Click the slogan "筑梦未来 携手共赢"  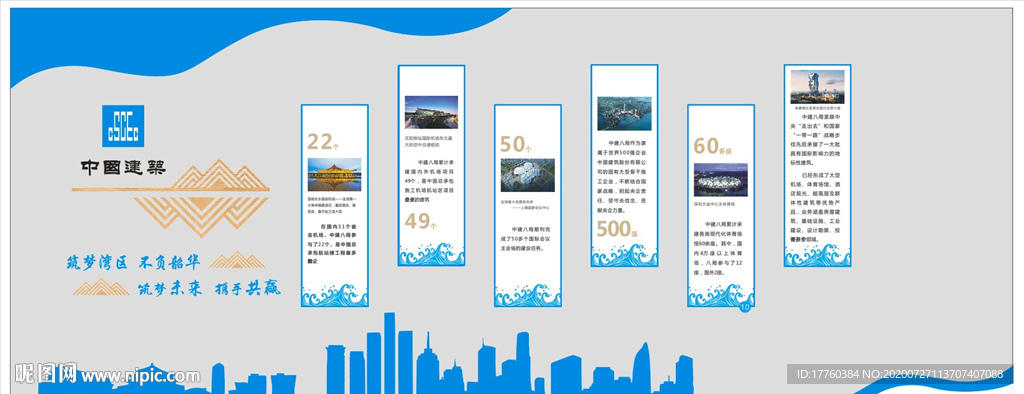click(209, 288)
